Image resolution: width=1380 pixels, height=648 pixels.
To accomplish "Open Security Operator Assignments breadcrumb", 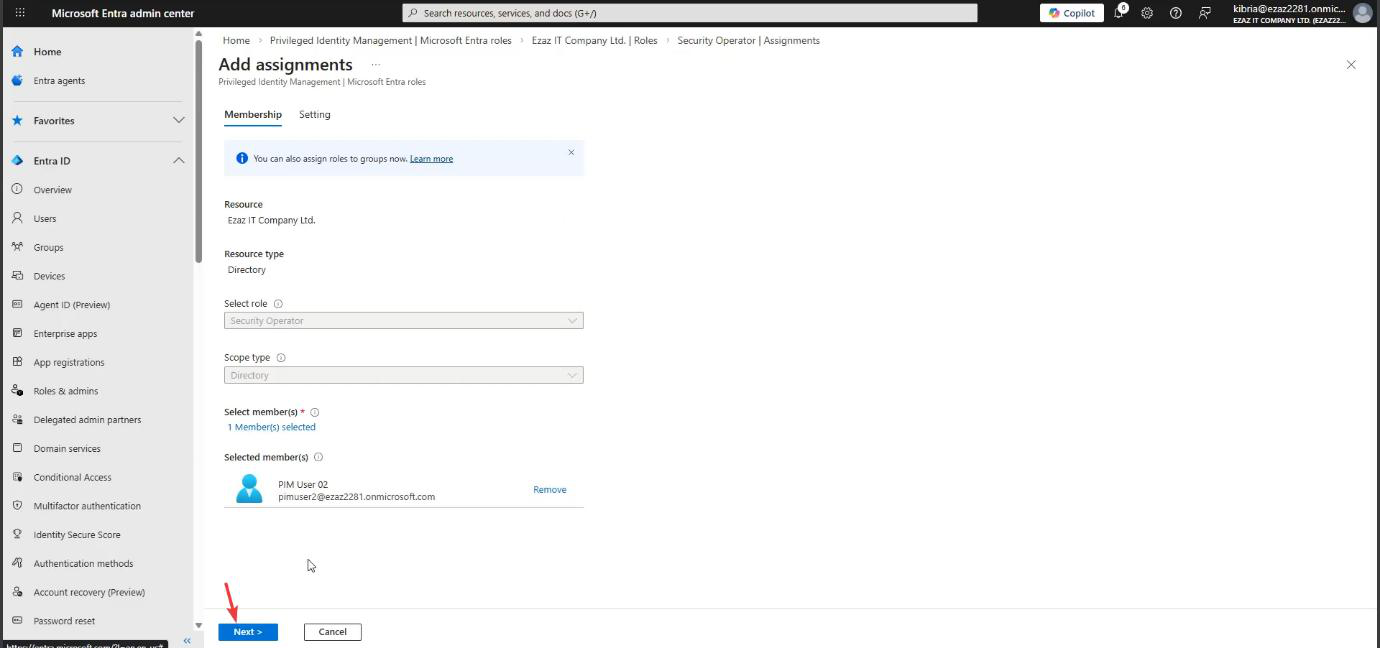I will (748, 41).
